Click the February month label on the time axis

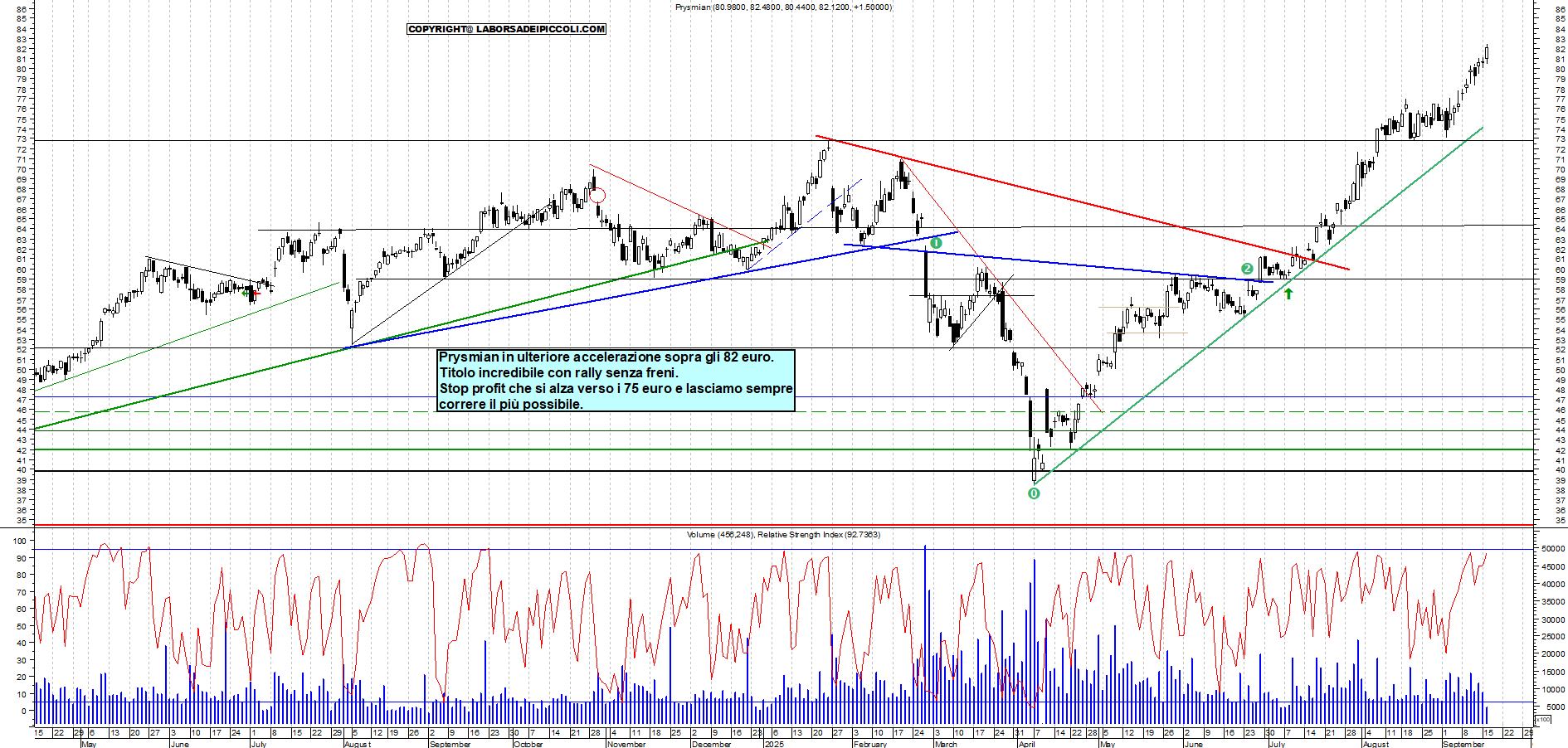(870, 744)
